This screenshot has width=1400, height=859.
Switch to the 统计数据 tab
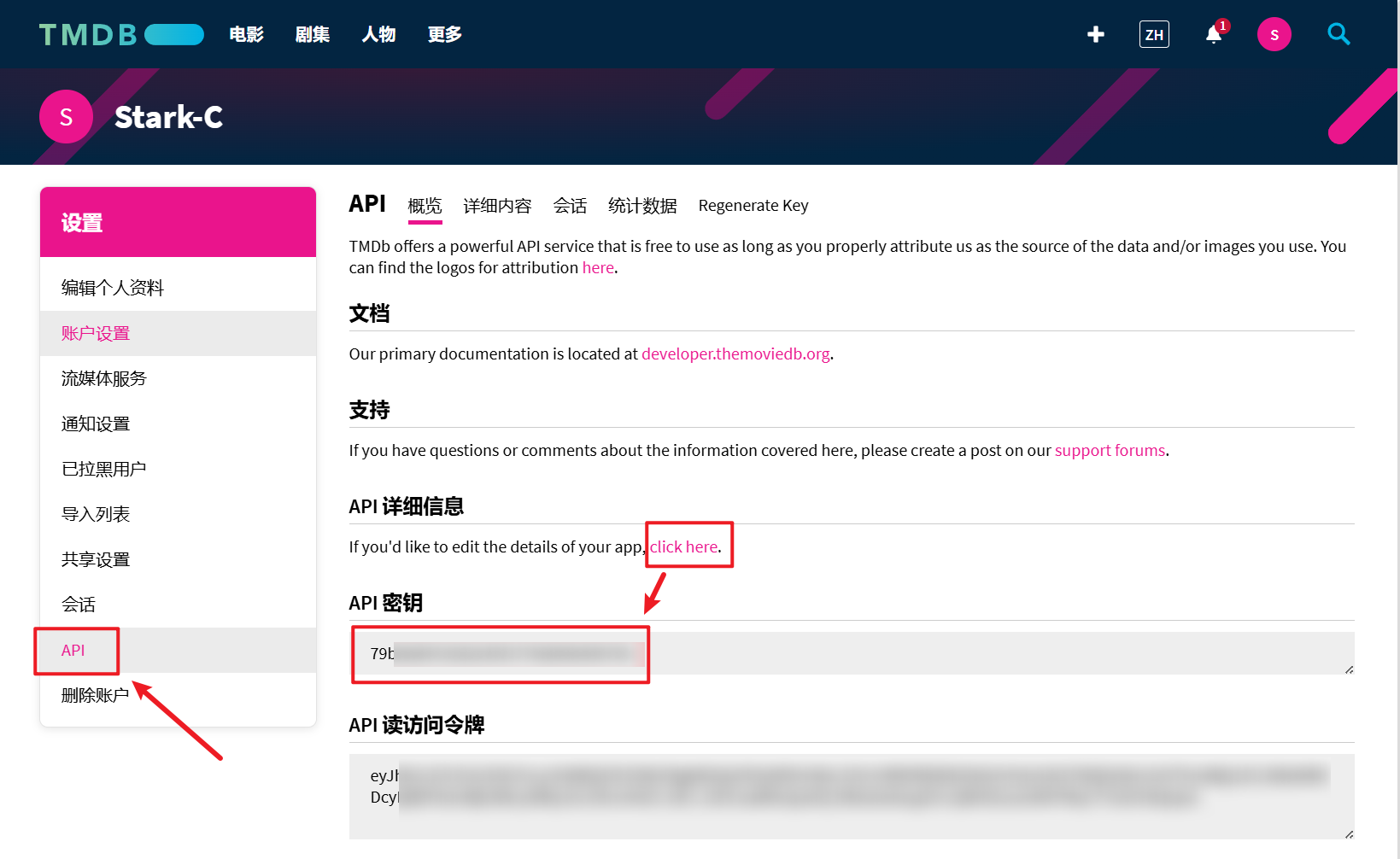coord(642,206)
